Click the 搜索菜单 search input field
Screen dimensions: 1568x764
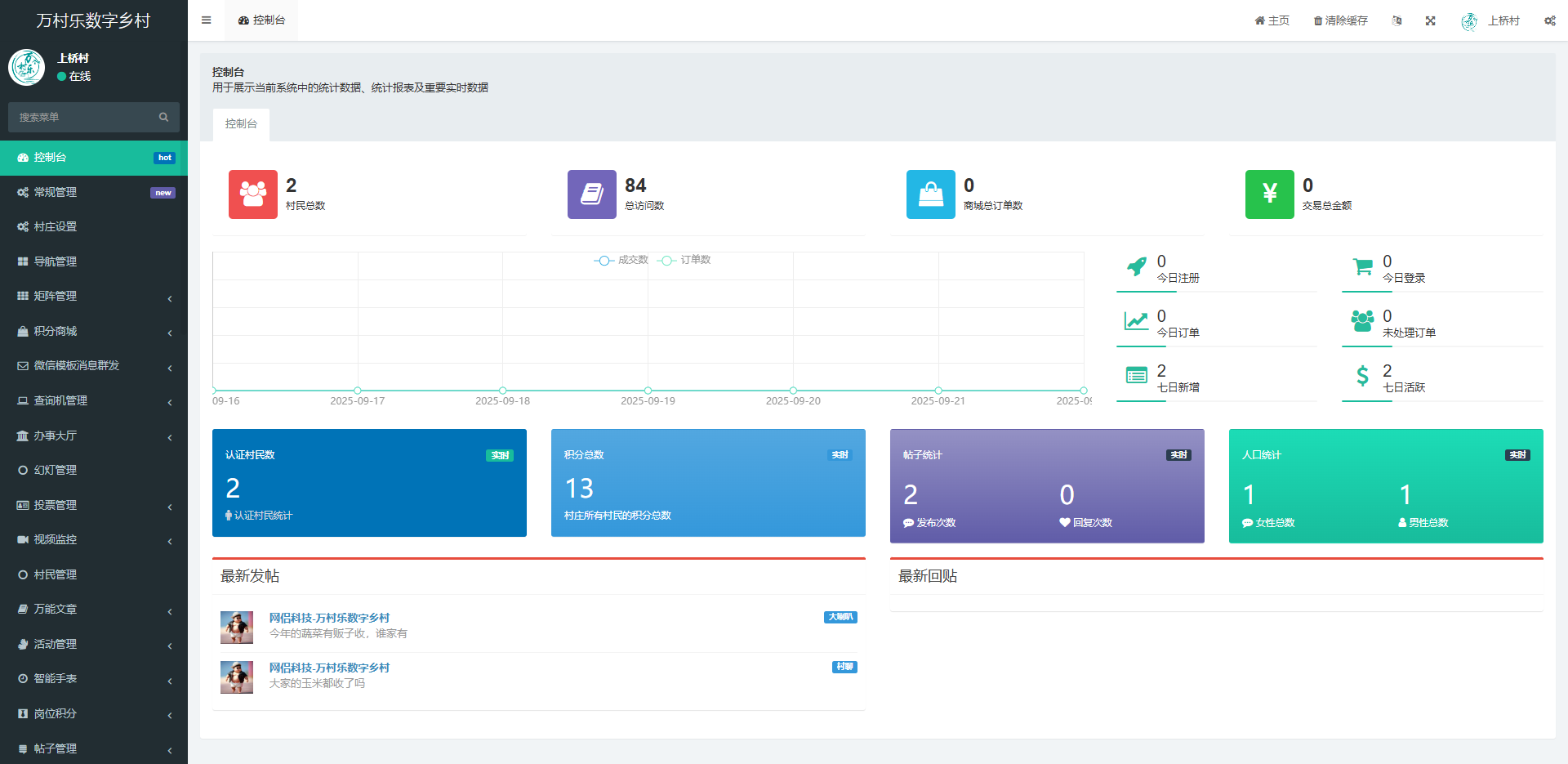[82, 117]
